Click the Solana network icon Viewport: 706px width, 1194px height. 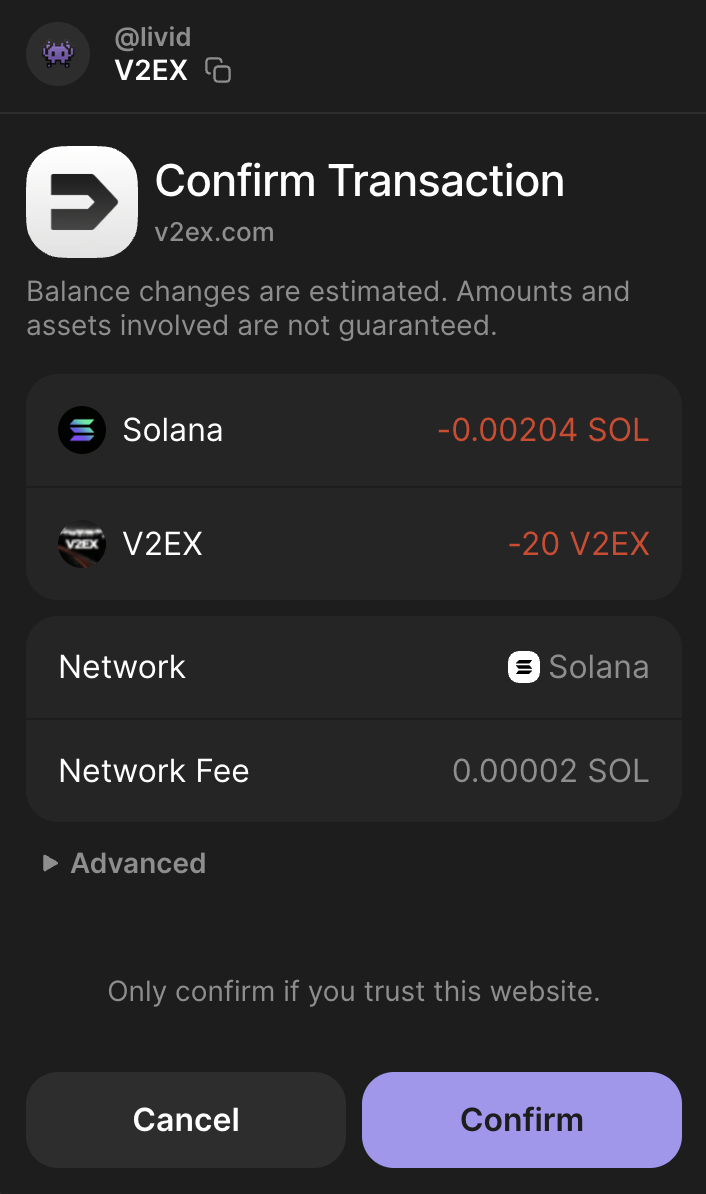tap(524, 667)
